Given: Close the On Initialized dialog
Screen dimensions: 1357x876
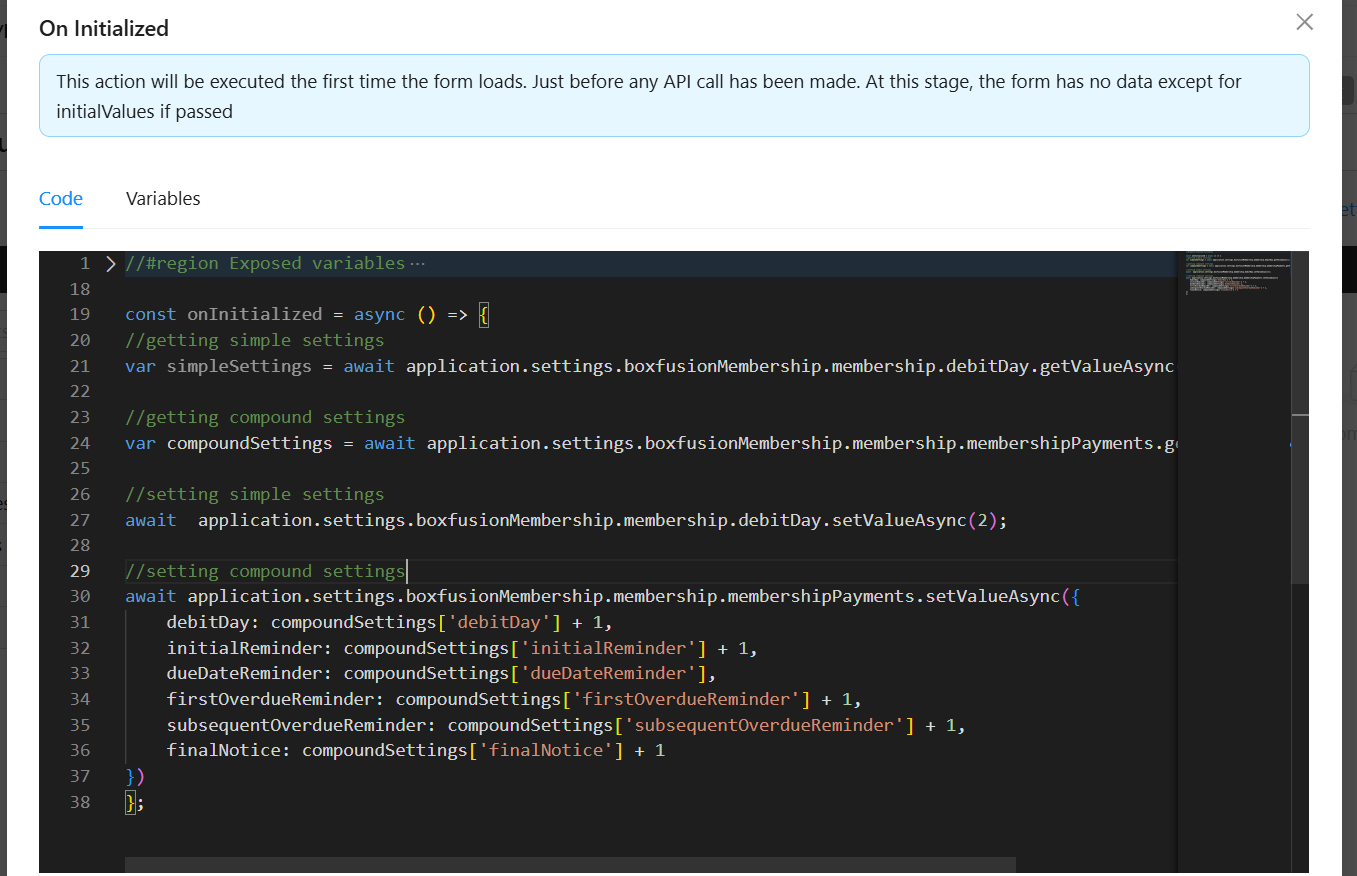Looking at the screenshot, I should (1304, 22).
